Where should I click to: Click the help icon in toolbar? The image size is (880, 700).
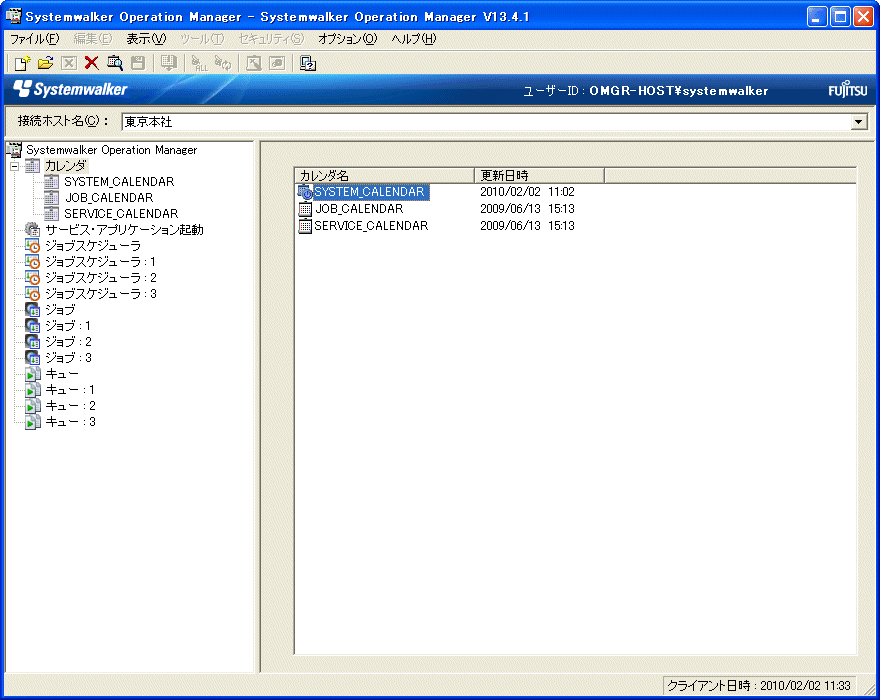308,63
